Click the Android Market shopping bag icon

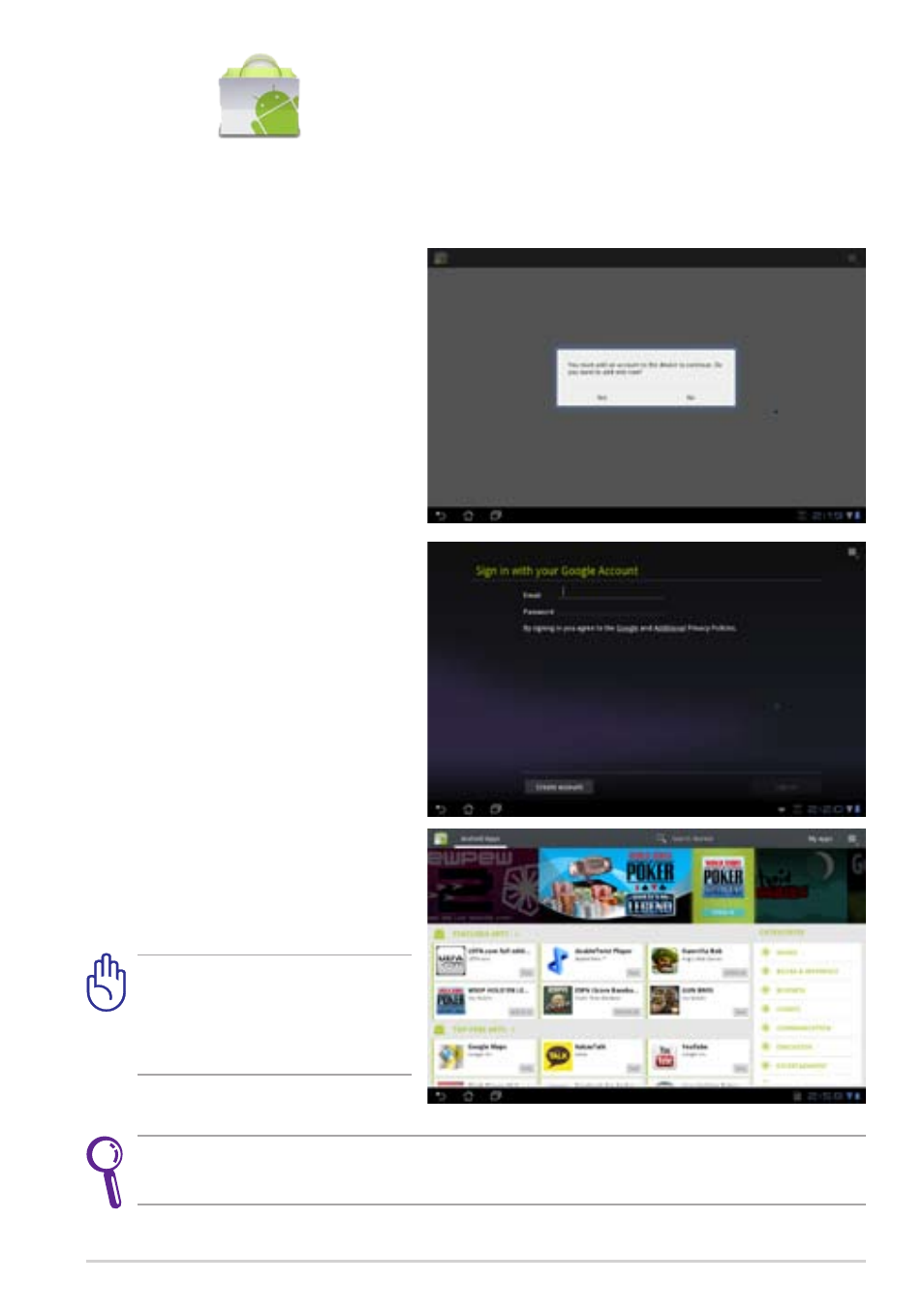pyautogui.click(x=260, y=95)
